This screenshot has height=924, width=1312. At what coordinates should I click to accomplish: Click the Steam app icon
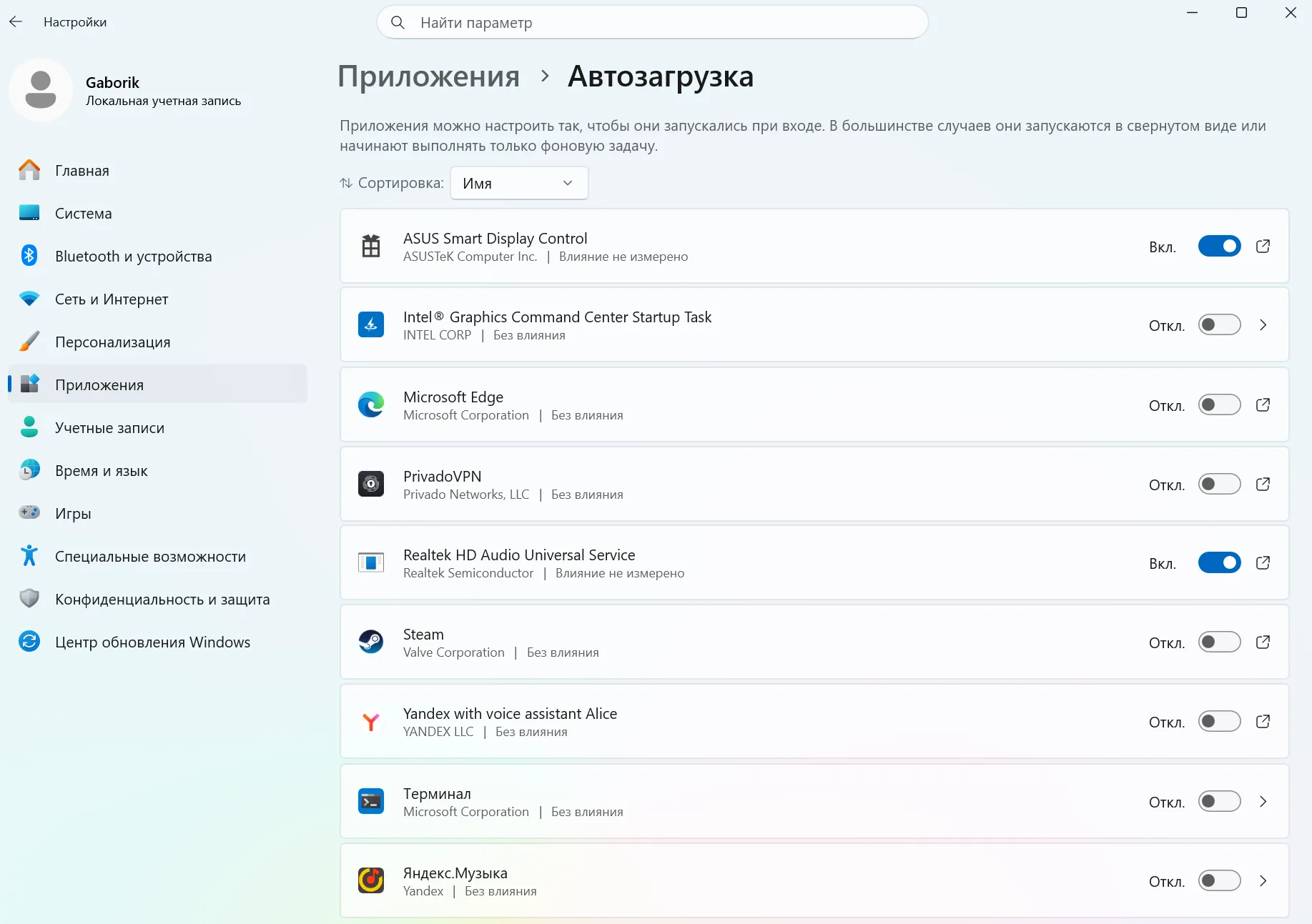(x=371, y=642)
